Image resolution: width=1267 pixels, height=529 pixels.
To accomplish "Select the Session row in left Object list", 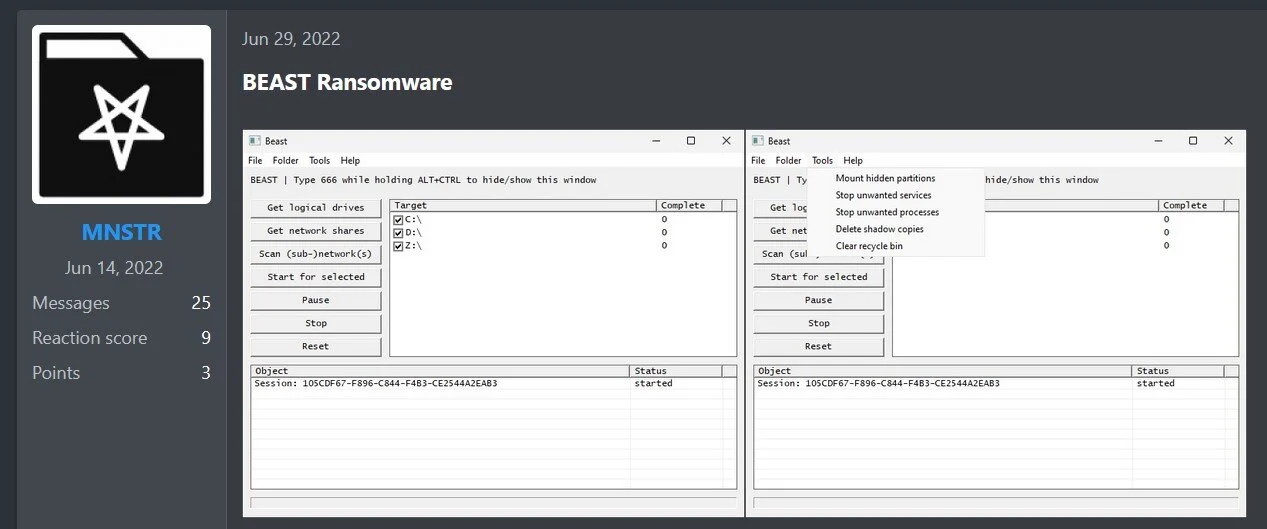I will click(440, 383).
